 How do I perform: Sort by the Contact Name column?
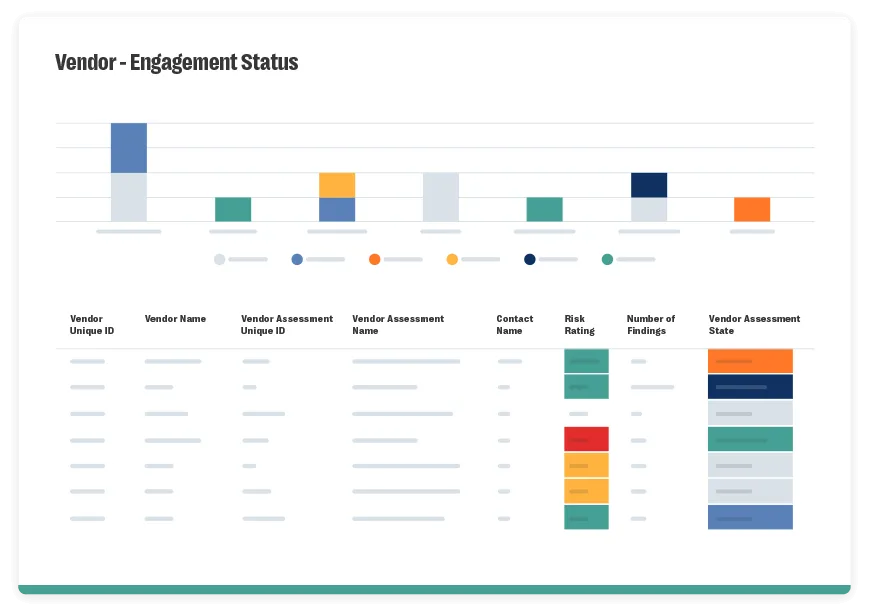[514, 325]
